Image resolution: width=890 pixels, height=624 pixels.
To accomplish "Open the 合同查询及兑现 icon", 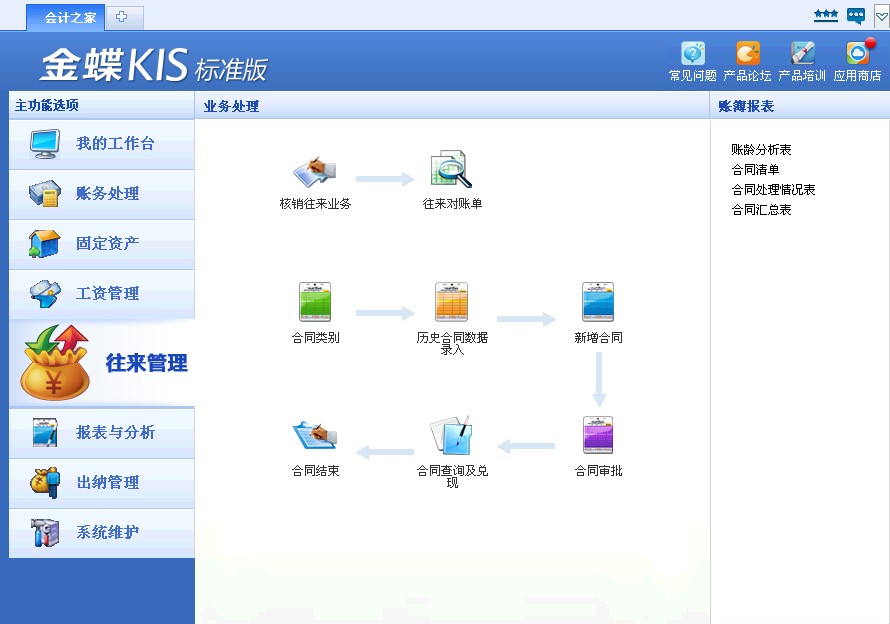I will tap(451, 436).
